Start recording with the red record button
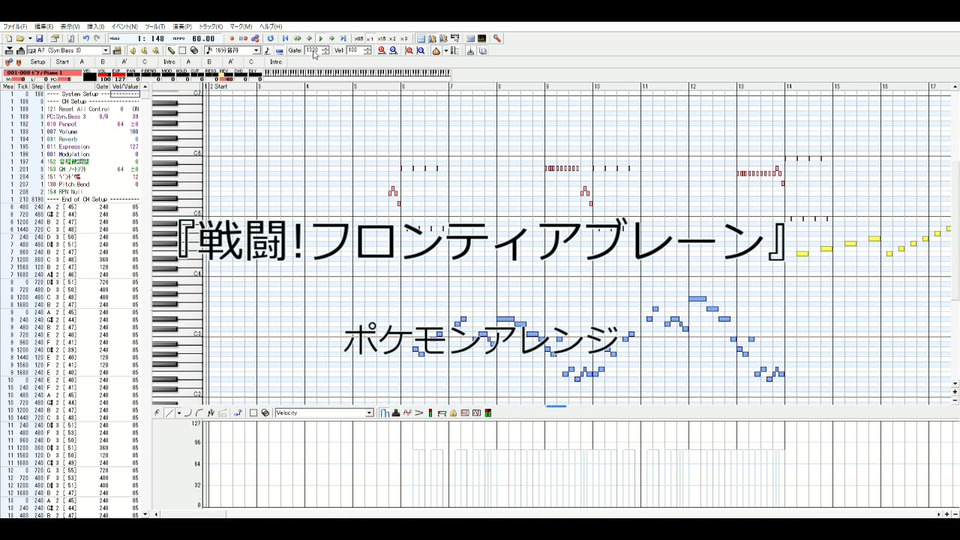This screenshot has width=960, height=540. pyautogui.click(x=231, y=39)
